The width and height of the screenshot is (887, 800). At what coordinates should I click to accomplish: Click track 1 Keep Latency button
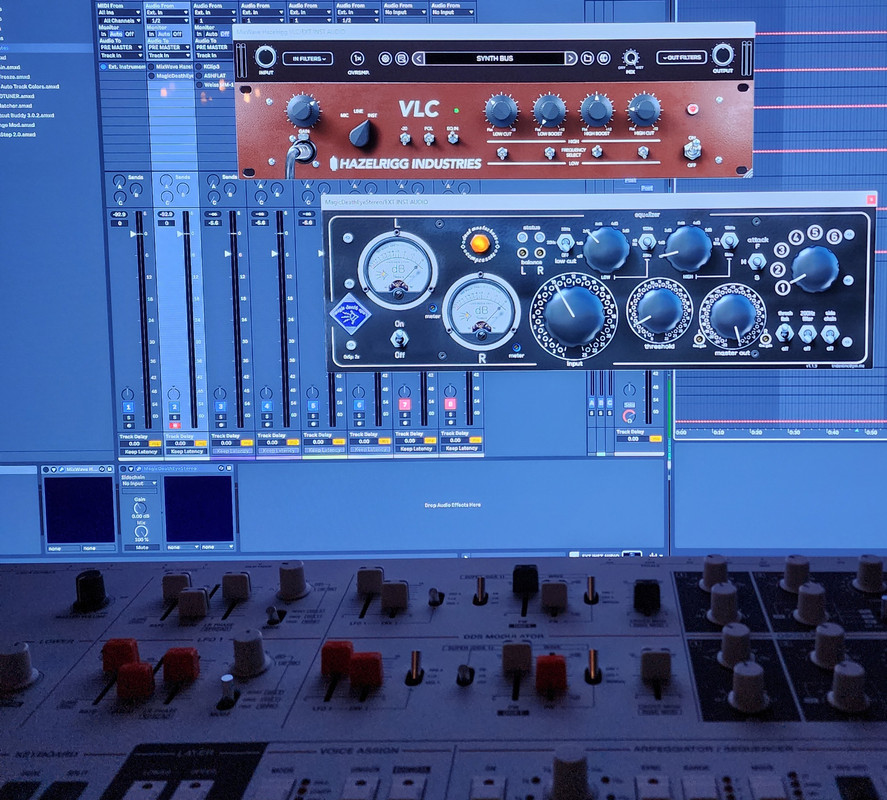[140, 451]
